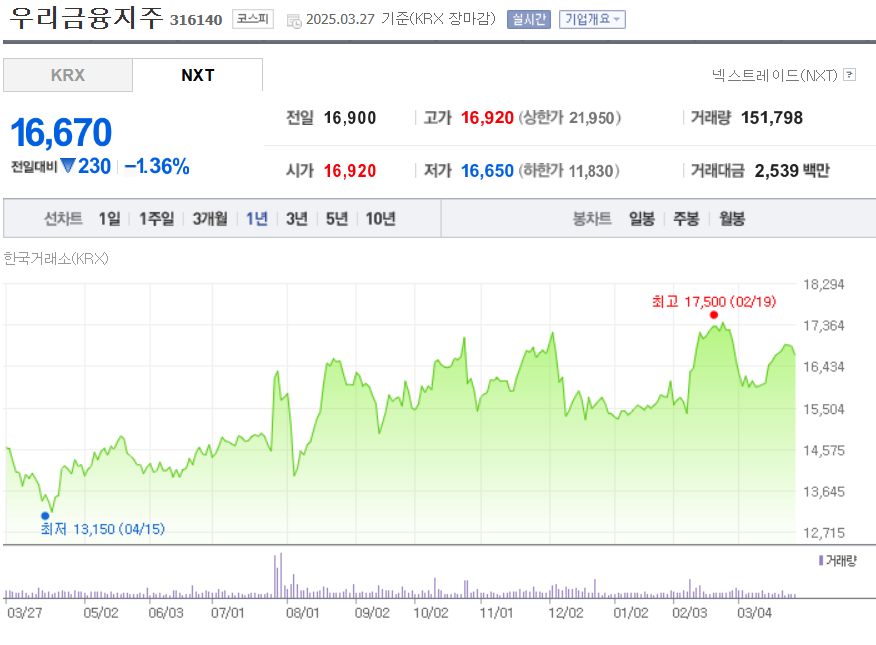Click the 시가 value 16,920

pyautogui.click(x=350, y=171)
